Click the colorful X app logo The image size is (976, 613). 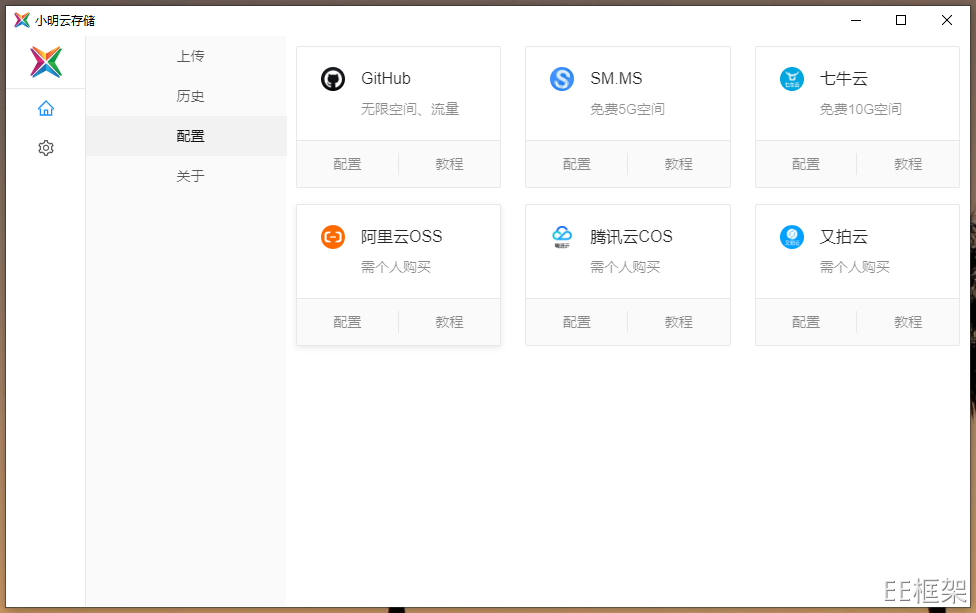(x=46, y=62)
